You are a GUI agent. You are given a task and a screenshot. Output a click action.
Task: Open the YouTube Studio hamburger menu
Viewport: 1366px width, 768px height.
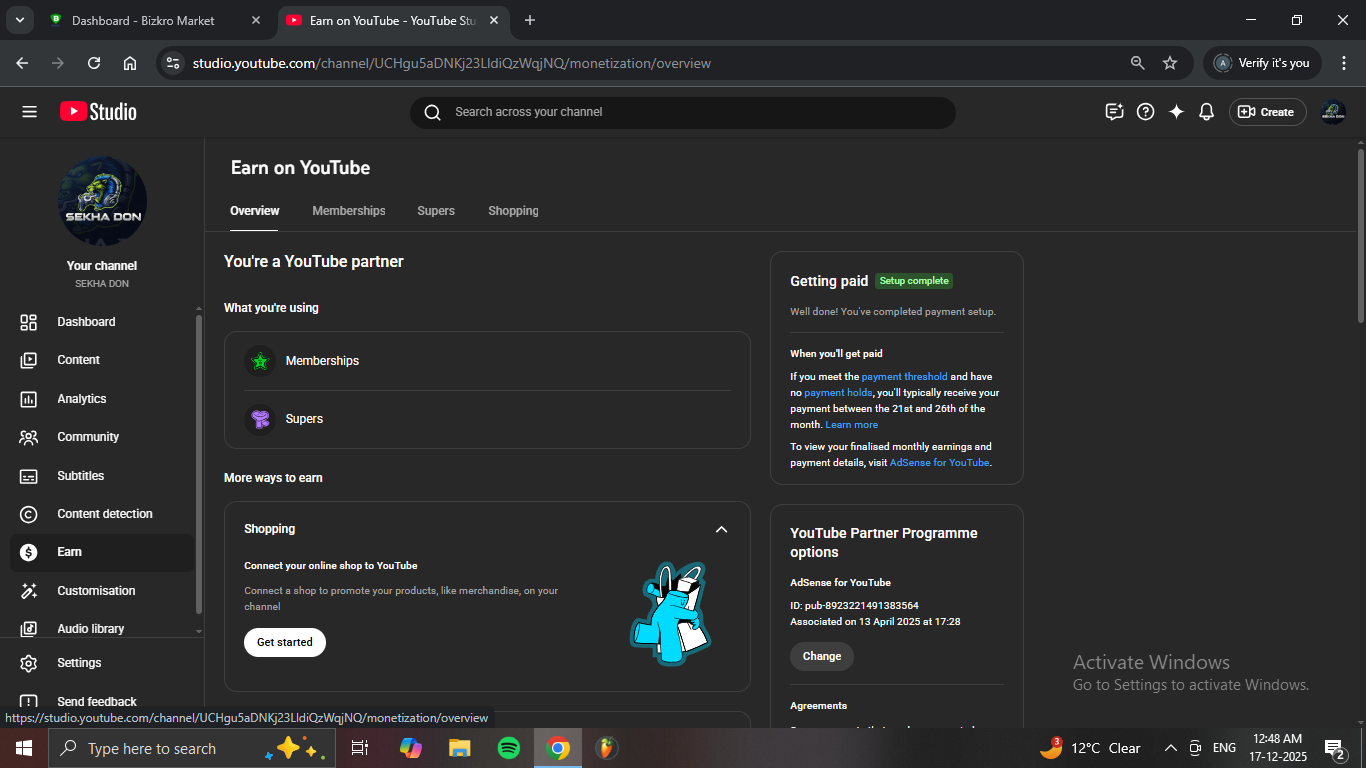[x=29, y=112]
